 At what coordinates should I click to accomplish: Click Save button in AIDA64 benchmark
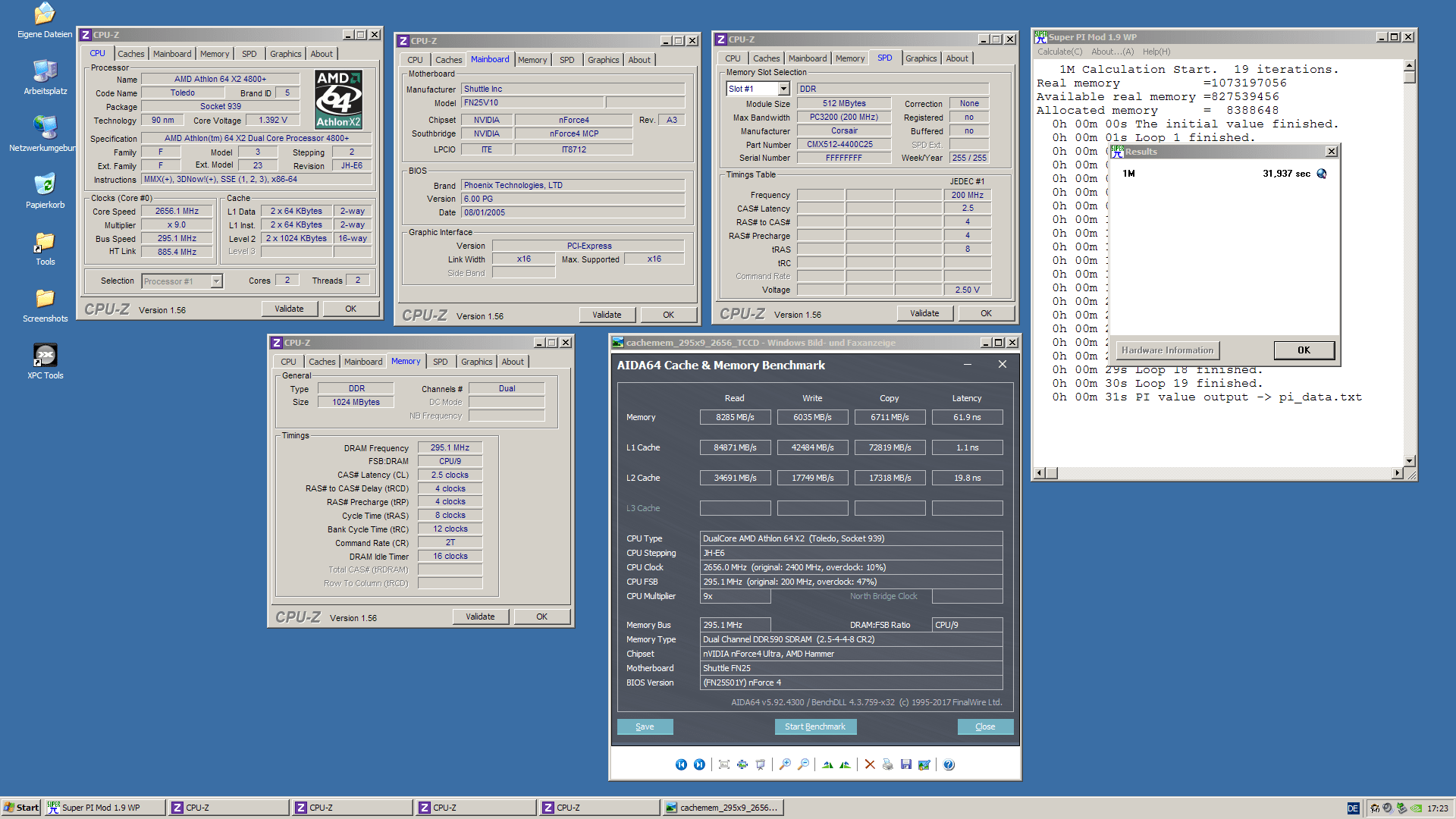[645, 726]
